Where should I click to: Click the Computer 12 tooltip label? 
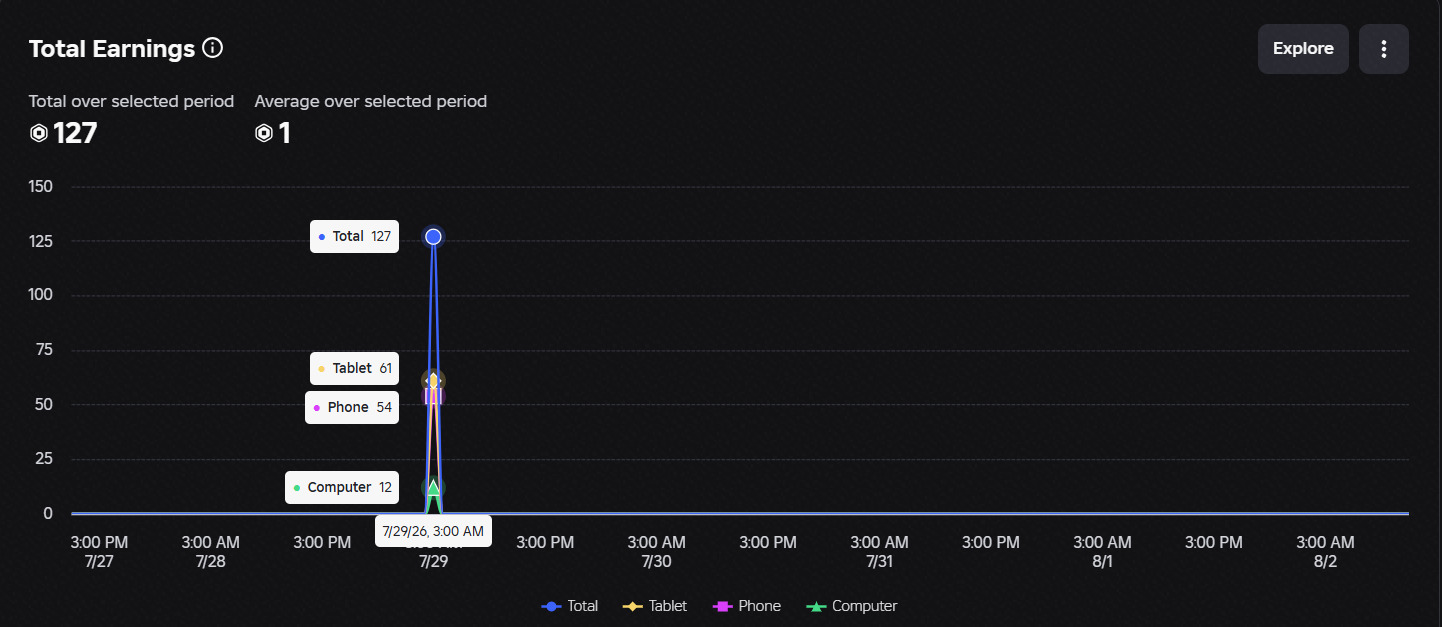tap(342, 487)
